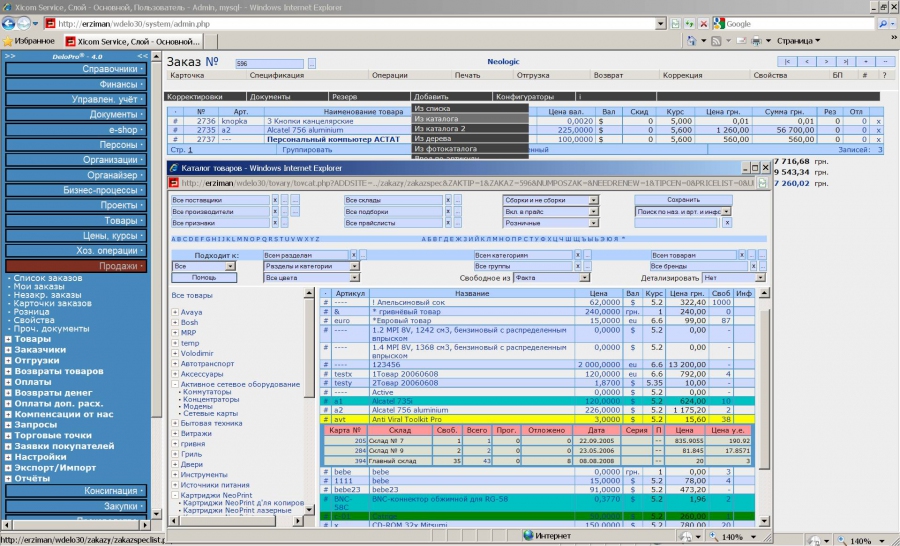The image size is (900, 546).
Task: Open the 'Сборки и не сборки' dropdown
Action: pos(592,200)
